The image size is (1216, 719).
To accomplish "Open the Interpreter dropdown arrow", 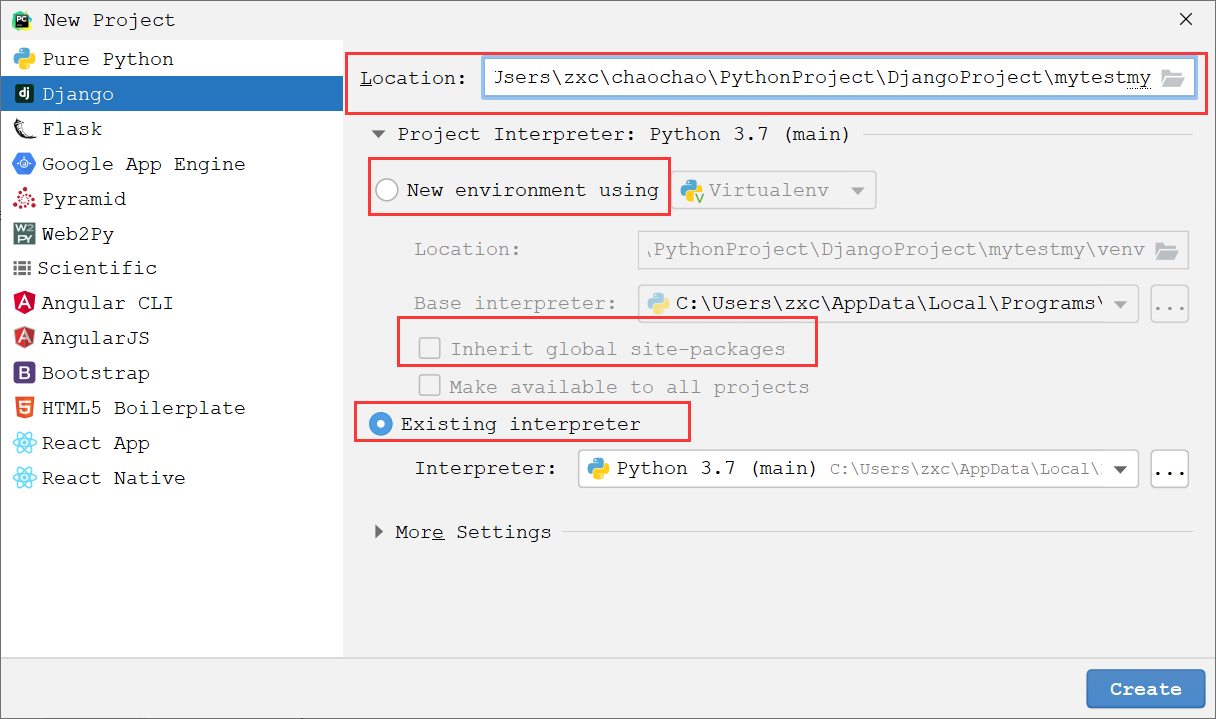I will (x=1120, y=468).
